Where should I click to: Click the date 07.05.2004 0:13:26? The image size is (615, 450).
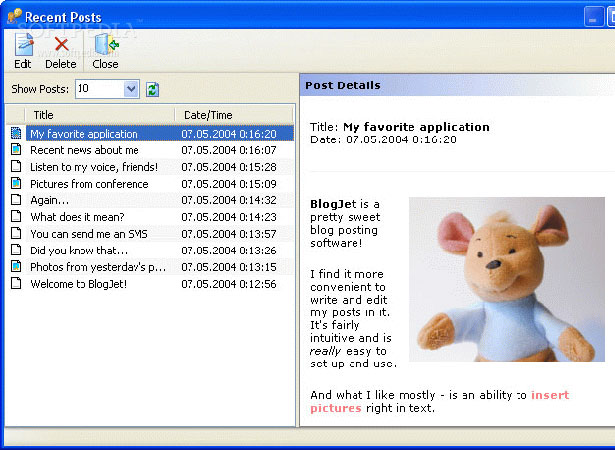coord(229,250)
